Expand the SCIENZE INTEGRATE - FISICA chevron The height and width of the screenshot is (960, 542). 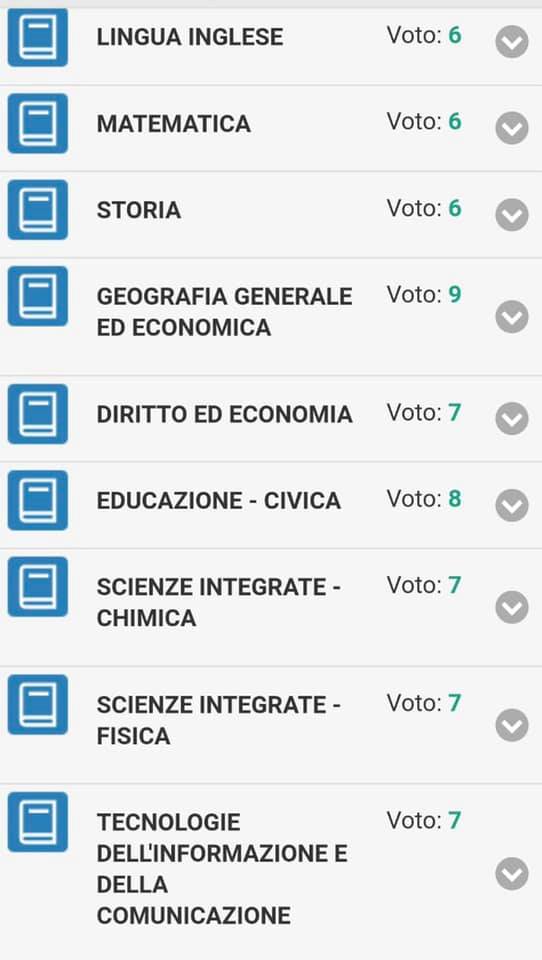click(x=511, y=725)
